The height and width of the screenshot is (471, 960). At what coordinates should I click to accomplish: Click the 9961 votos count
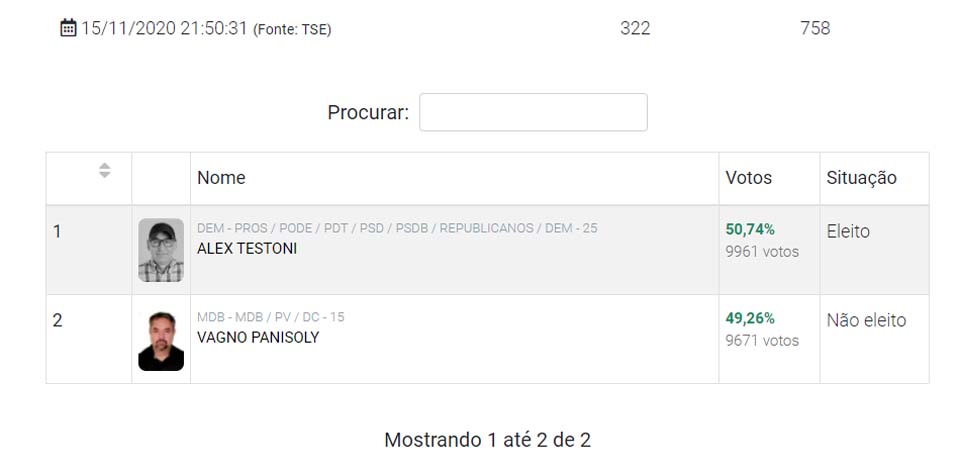[762, 252]
